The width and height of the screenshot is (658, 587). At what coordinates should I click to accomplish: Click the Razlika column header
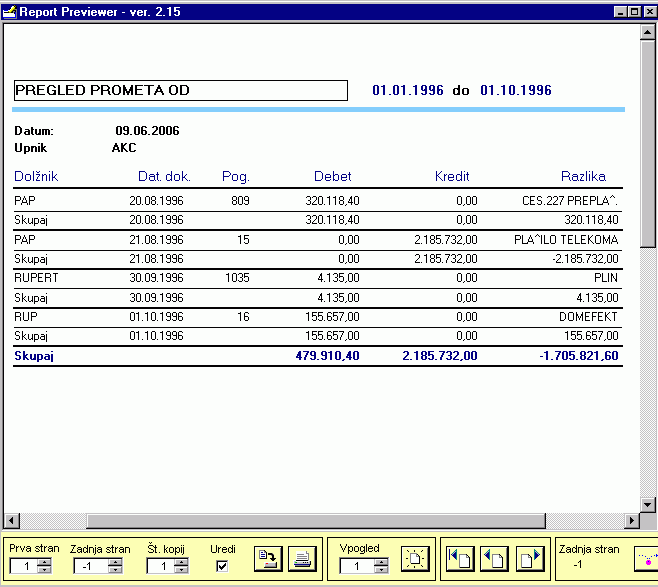pyautogui.click(x=583, y=176)
